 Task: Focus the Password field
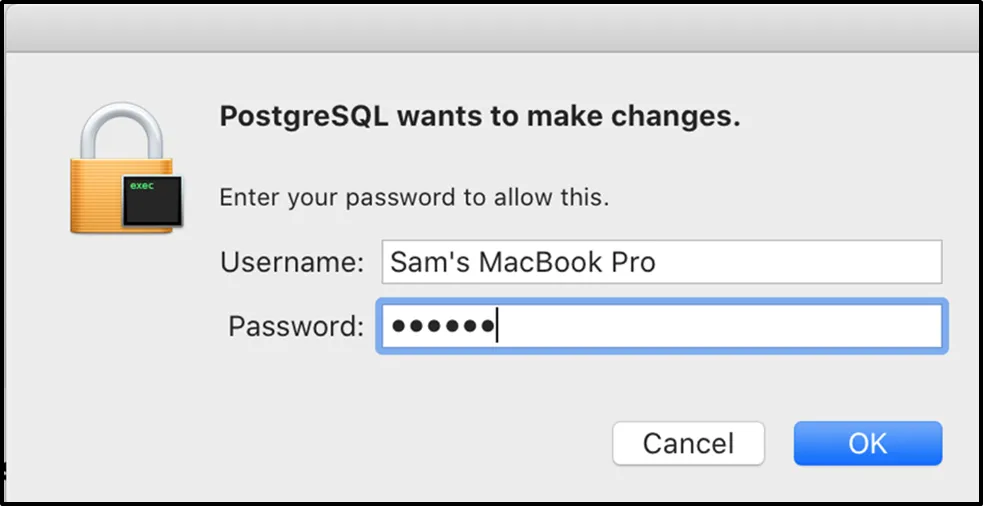click(x=660, y=327)
